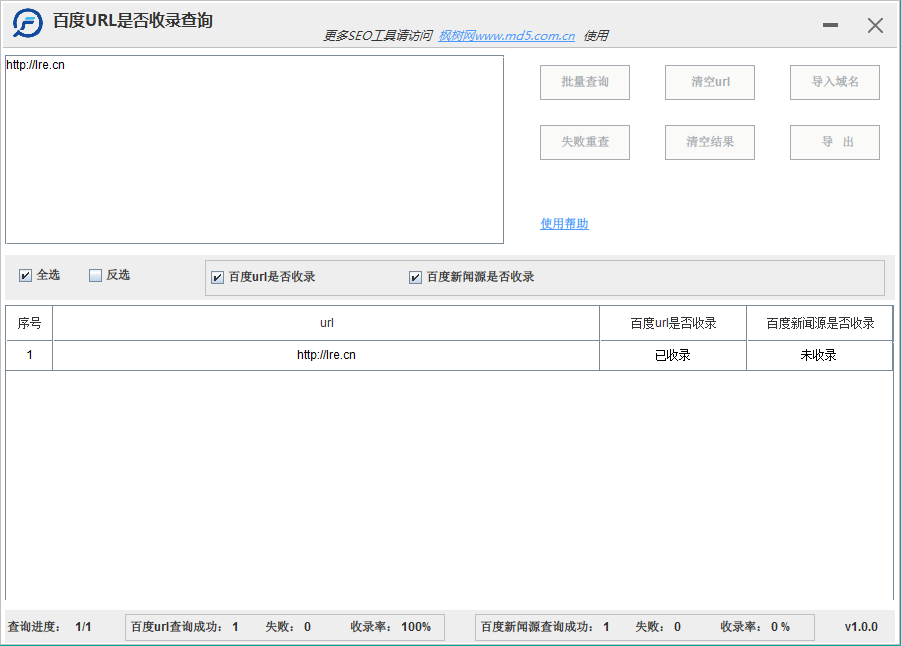Click the 百度url是否收录 column header
The height and width of the screenshot is (646, 901).
[x=673, y=323]
